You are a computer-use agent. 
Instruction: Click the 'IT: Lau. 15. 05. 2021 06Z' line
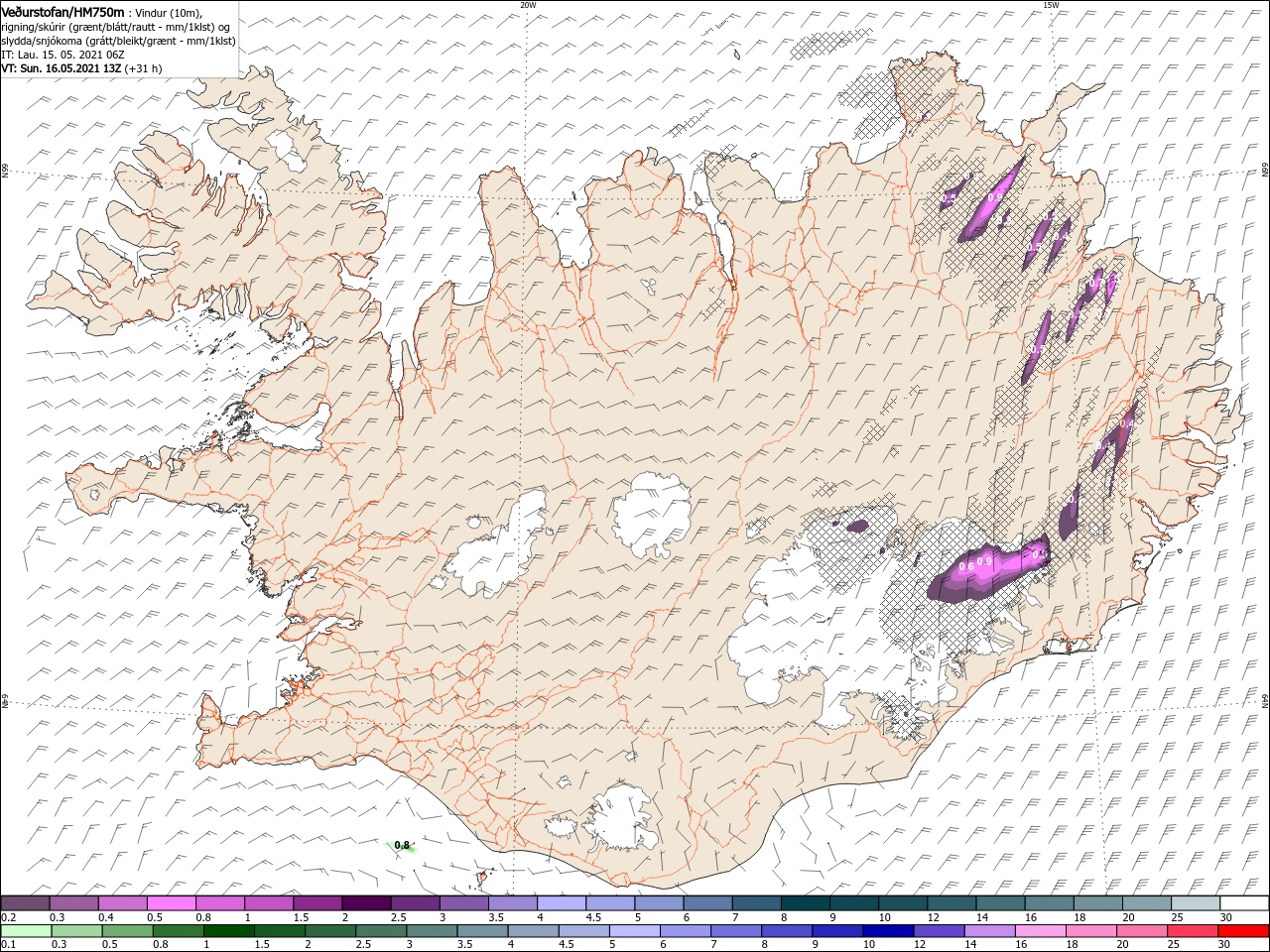63,55
